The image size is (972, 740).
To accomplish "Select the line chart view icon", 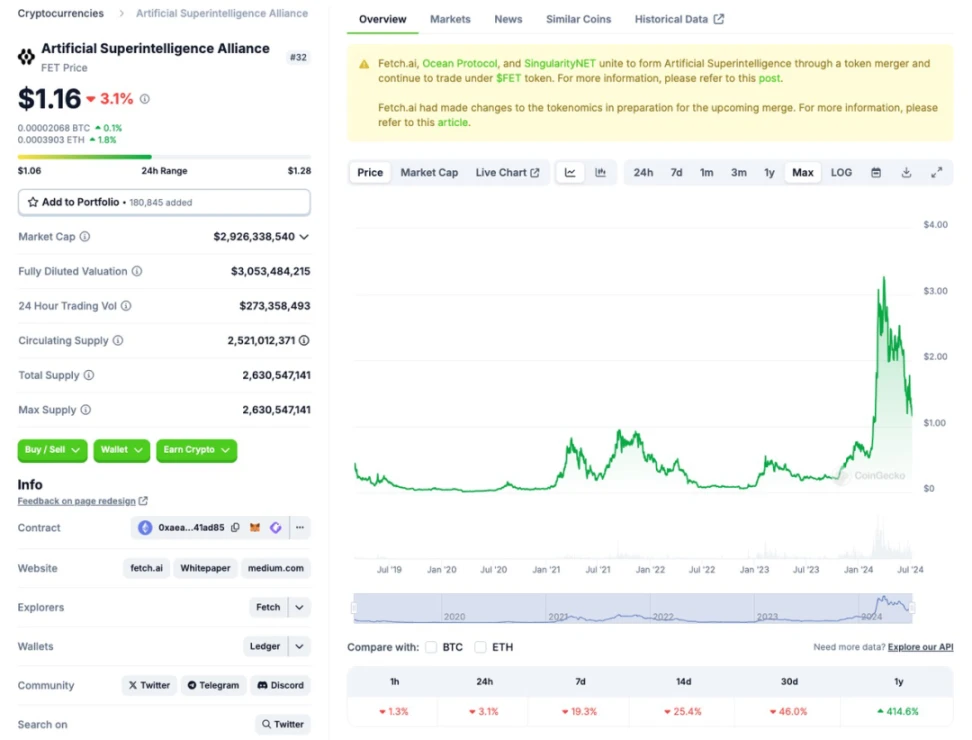I will [570, 173].
